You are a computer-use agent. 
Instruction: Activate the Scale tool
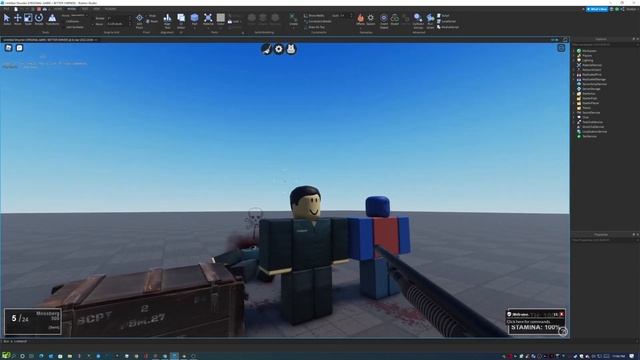pyautogui.click(x=28, y=19)
